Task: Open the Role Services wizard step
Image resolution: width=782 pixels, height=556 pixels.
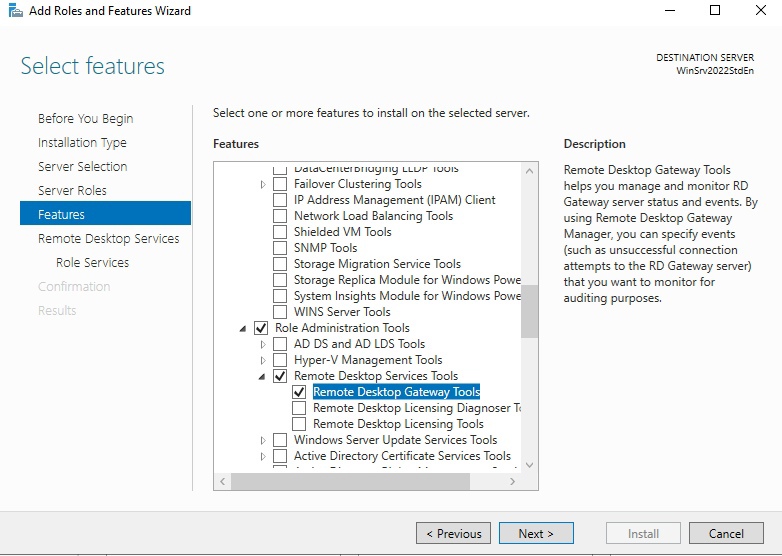Action: (x=92, y=262)
